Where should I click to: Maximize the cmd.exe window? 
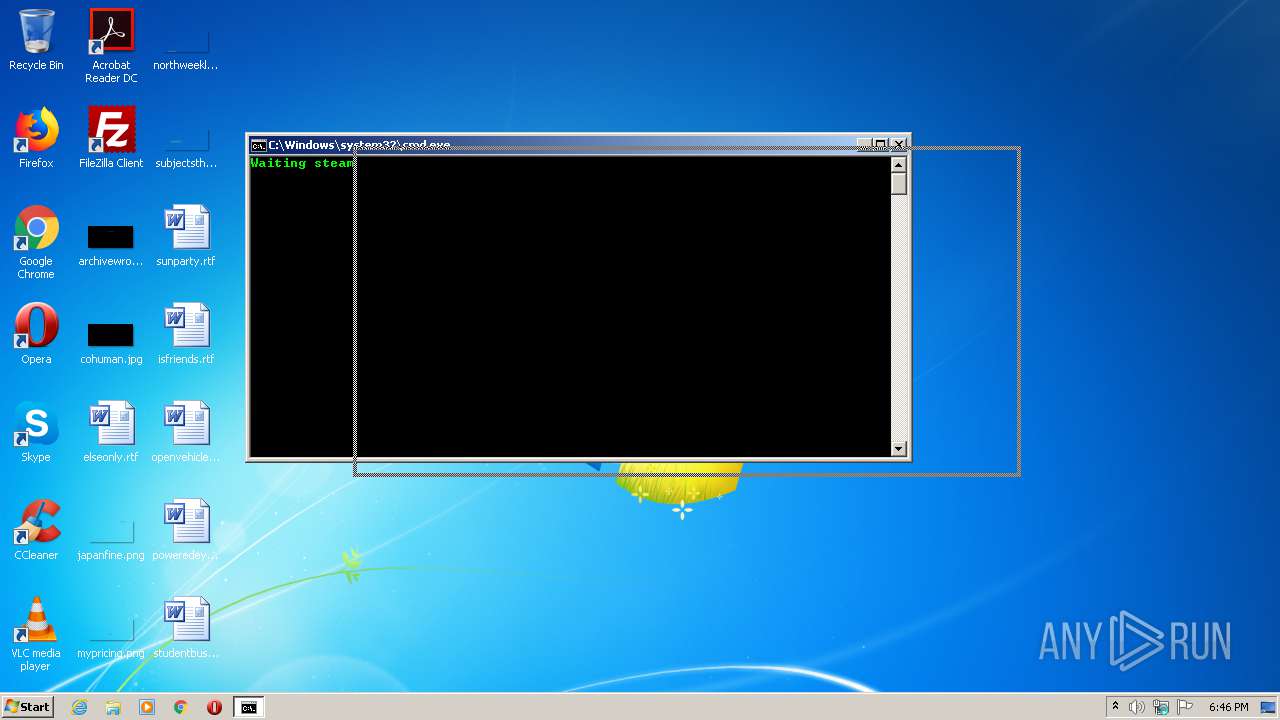[881, 144]
